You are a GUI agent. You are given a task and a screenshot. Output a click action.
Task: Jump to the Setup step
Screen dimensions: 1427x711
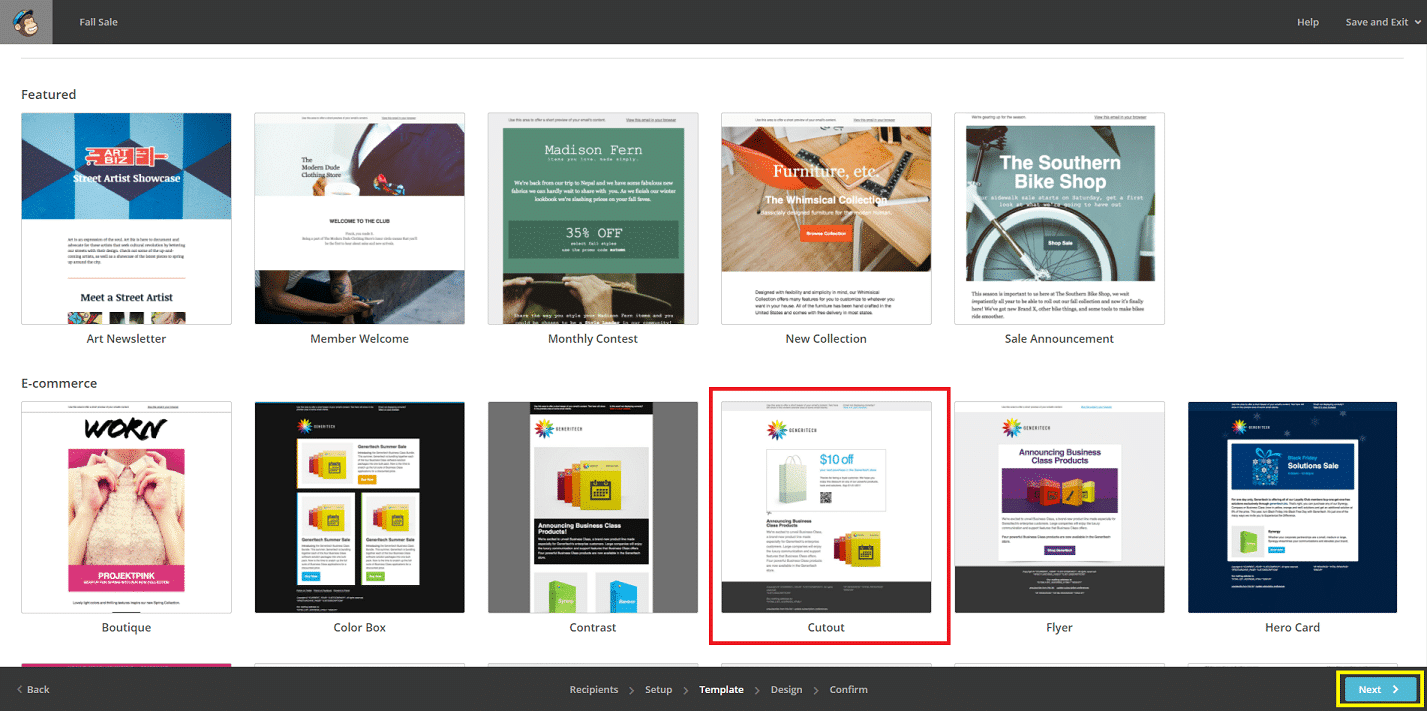(x=658, y=690)
